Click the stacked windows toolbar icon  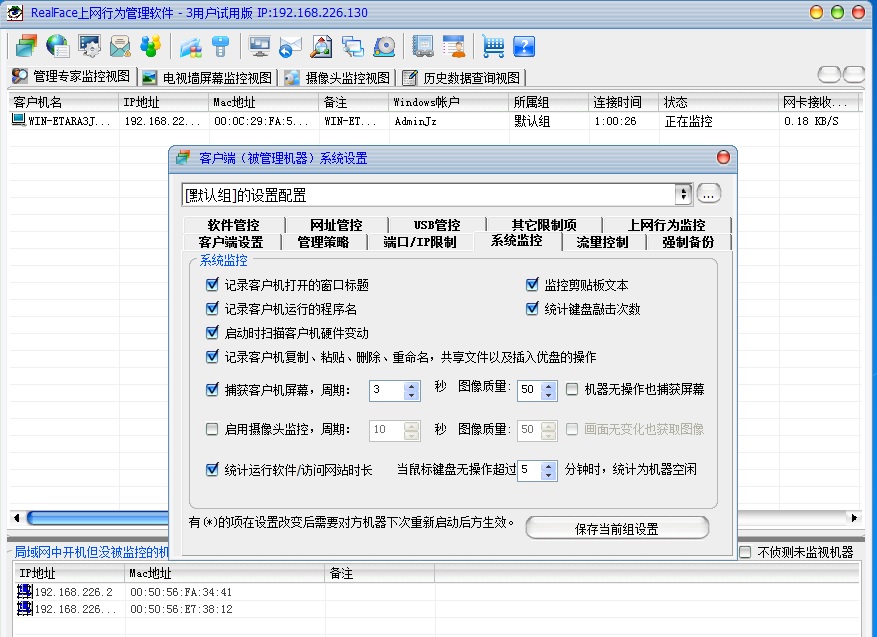coord(26,46)
